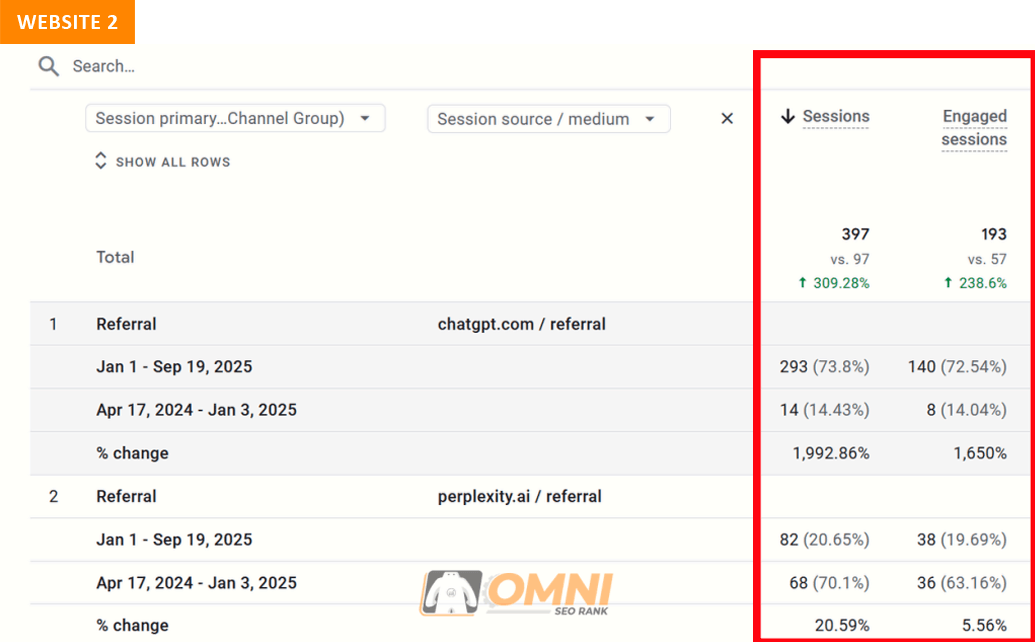Click the 38 (19.69%) engaged sessions cell
Image resolution: width=1035 pixels, height=642 pixels.
pos(962,540)
